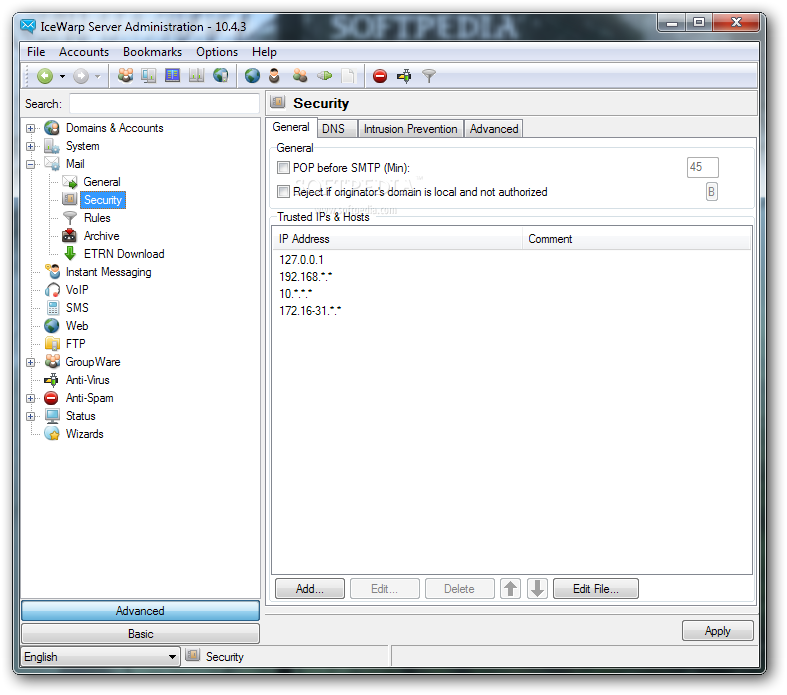Open the Options menu

click(217, 52)
